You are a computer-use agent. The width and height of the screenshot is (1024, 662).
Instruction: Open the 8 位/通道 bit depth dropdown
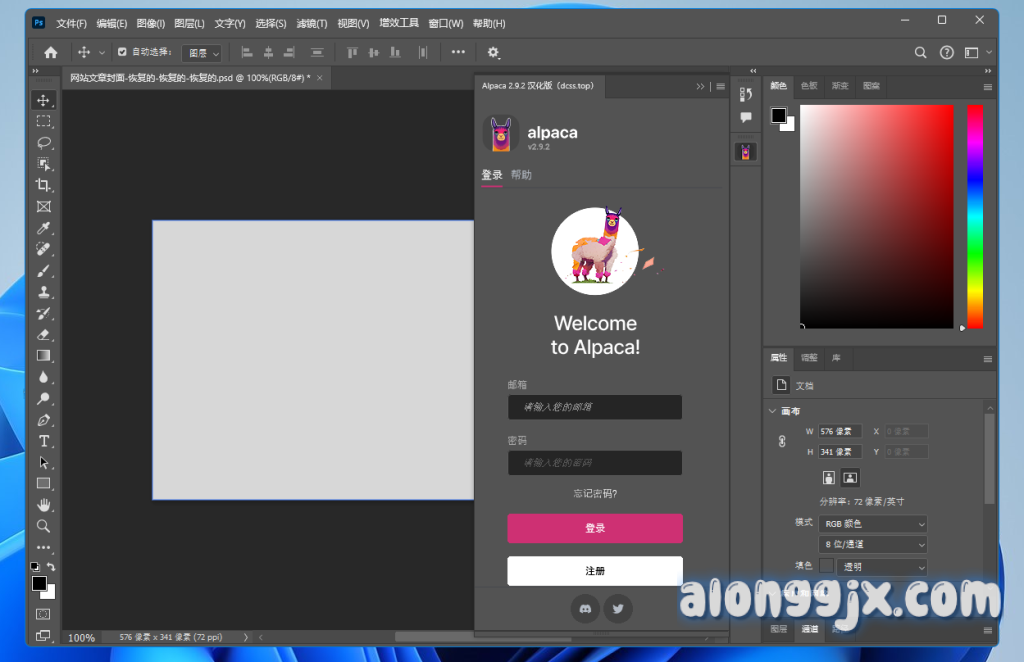tap(872, 545)
